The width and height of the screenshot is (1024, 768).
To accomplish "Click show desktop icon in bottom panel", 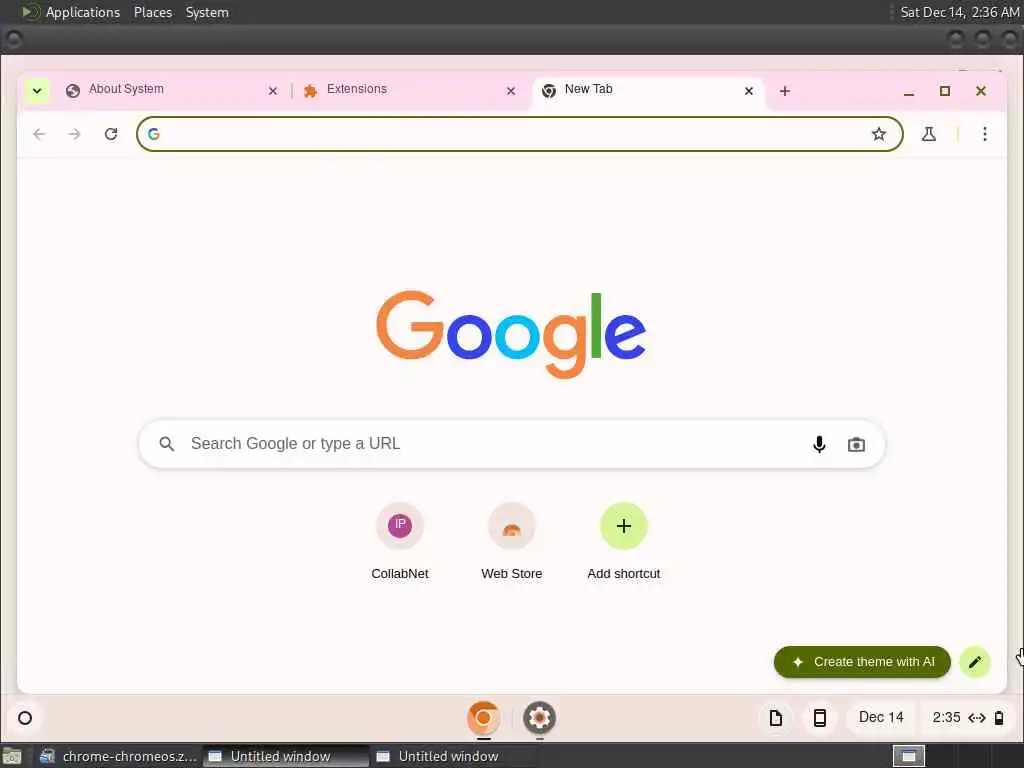I will pos(12,756).
